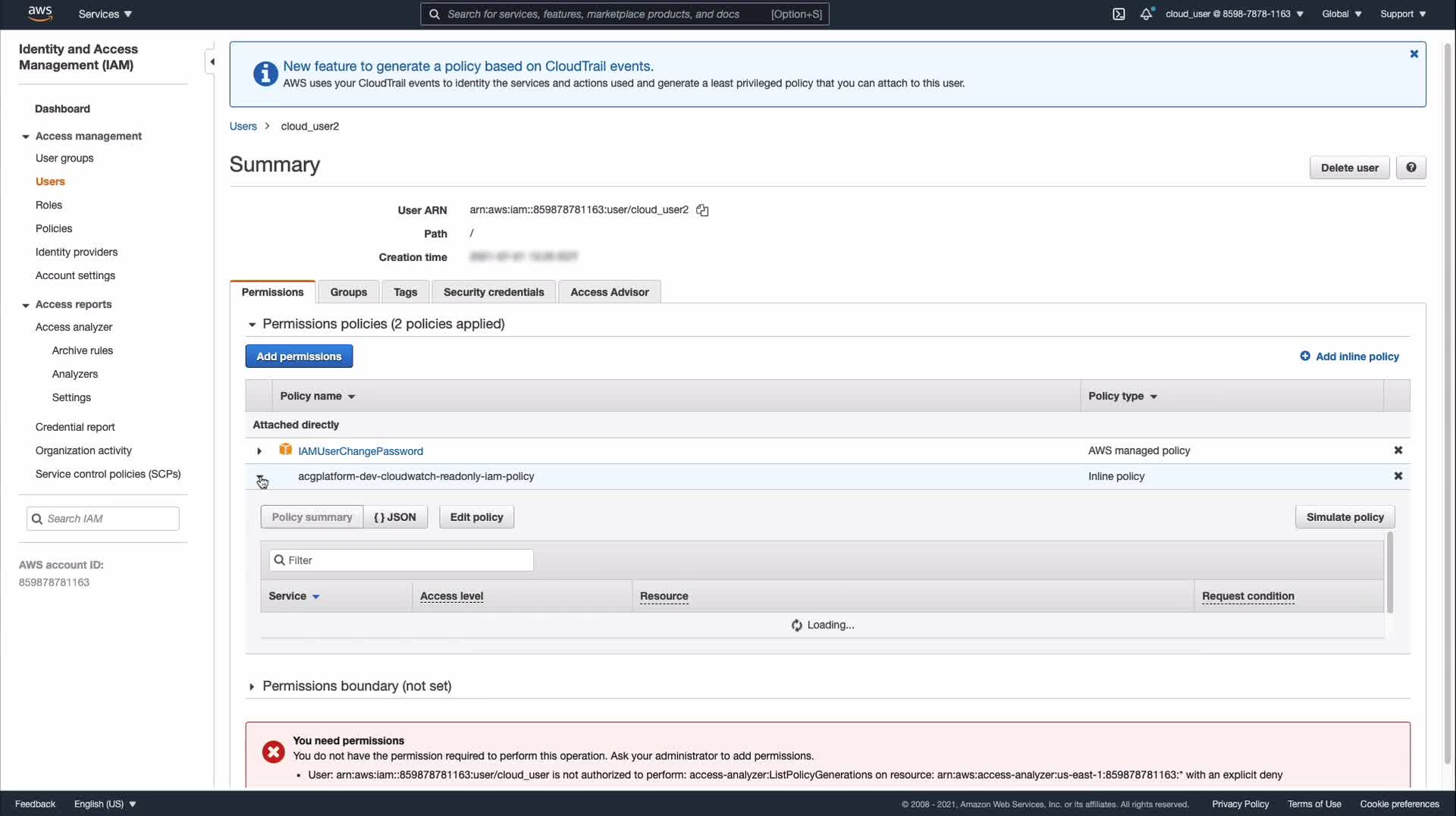The height and width of the screenshot is (816, 1456).
Task: Open English (US) language selector
Action: pos(105,804)
